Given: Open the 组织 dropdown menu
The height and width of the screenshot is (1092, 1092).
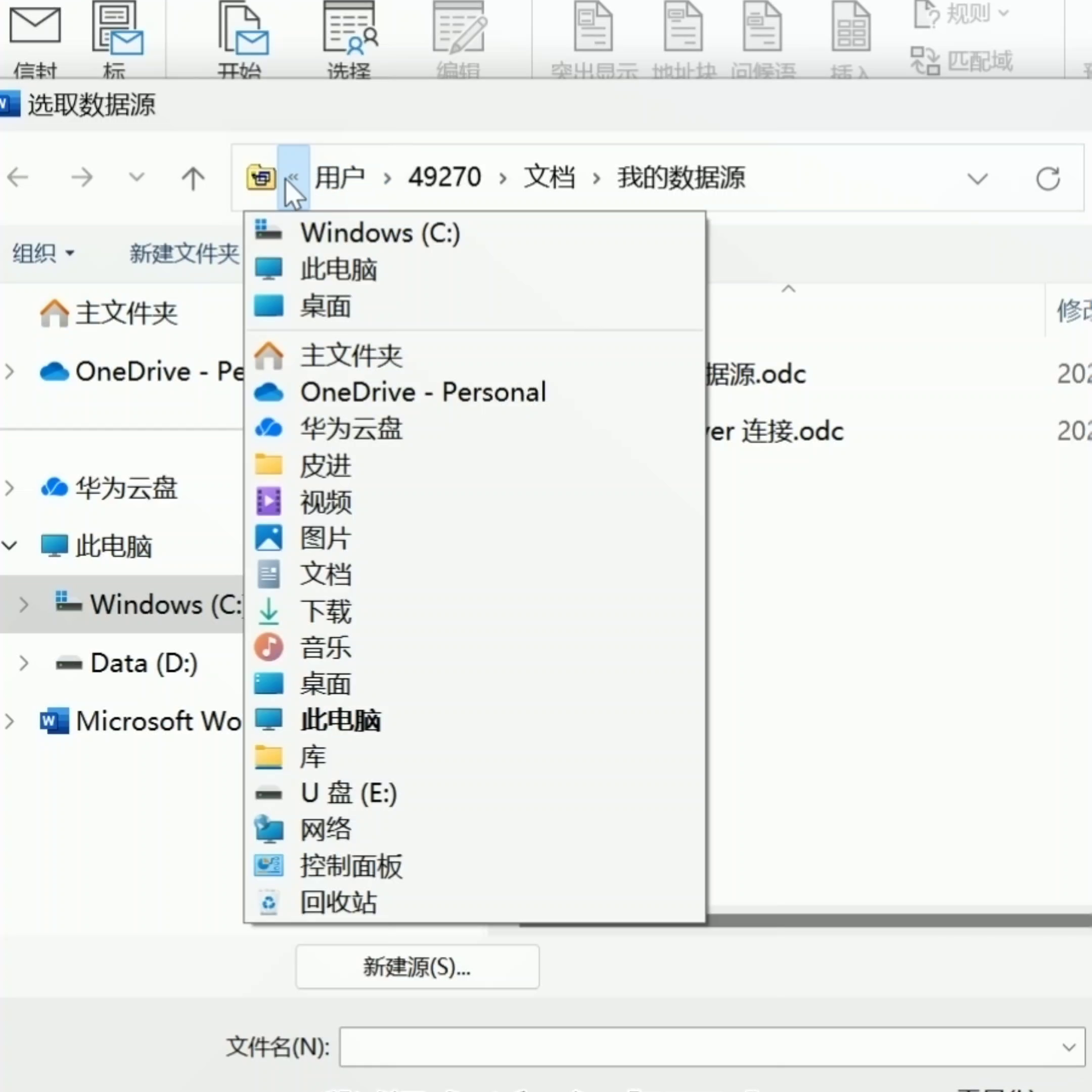Looking at the screenshot, I should 43,253.
